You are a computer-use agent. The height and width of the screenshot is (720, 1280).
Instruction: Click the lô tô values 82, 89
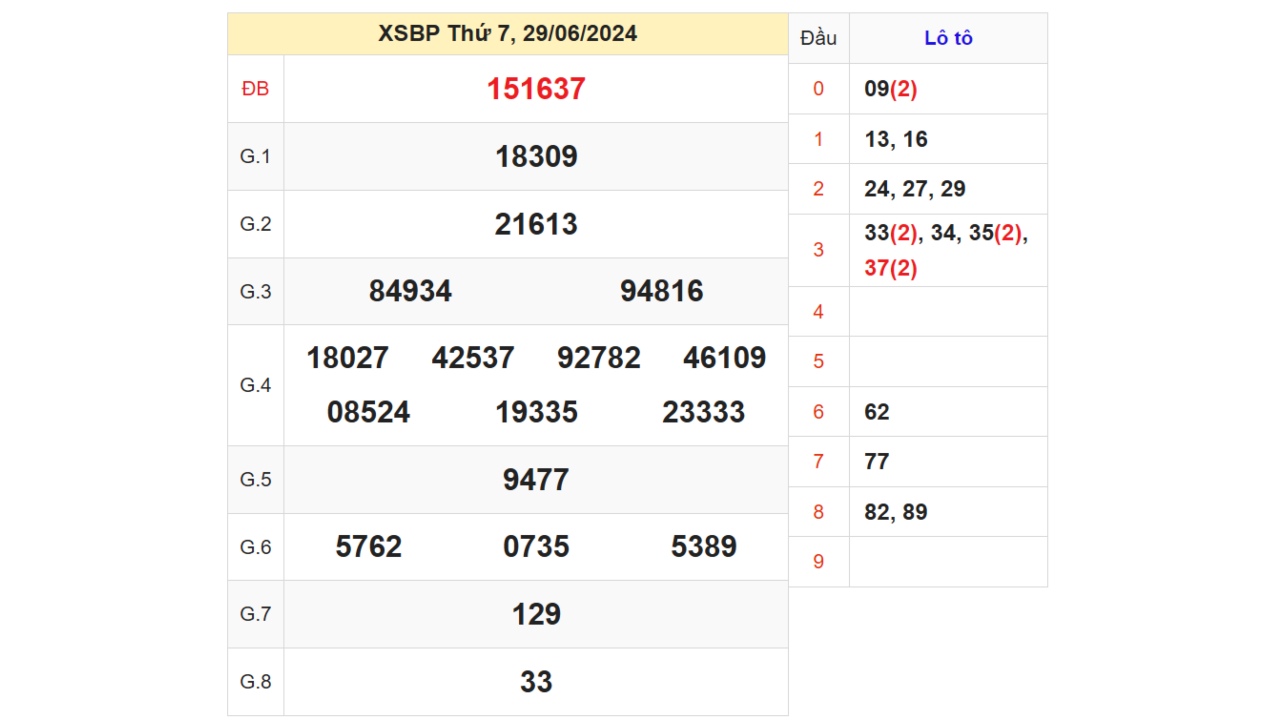(896, 512)
